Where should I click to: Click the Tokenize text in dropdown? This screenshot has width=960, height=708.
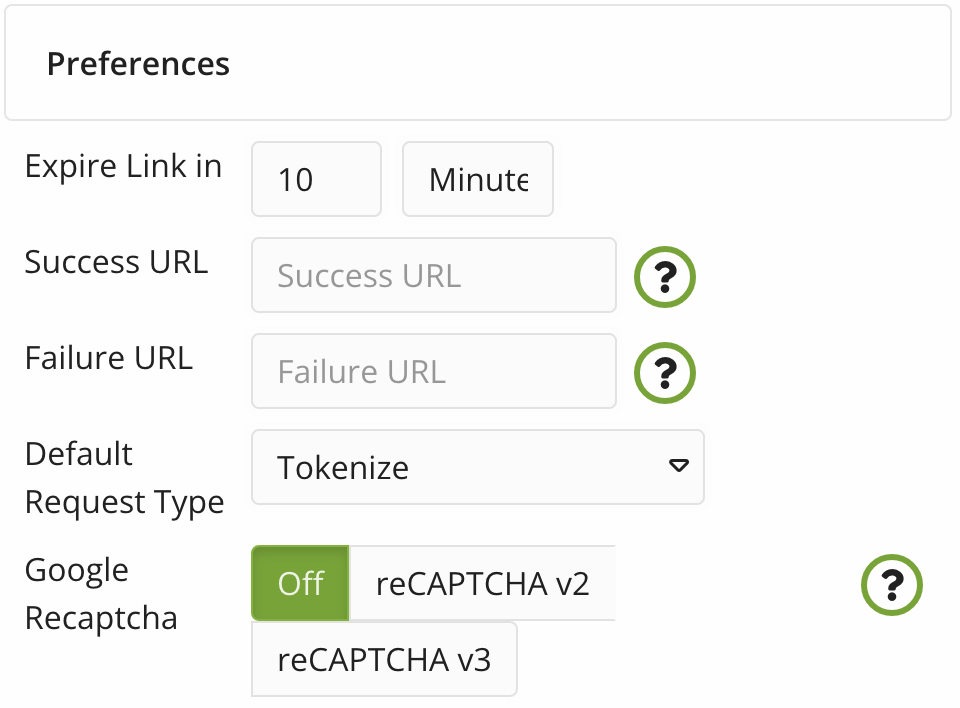[x=343, y=467]
